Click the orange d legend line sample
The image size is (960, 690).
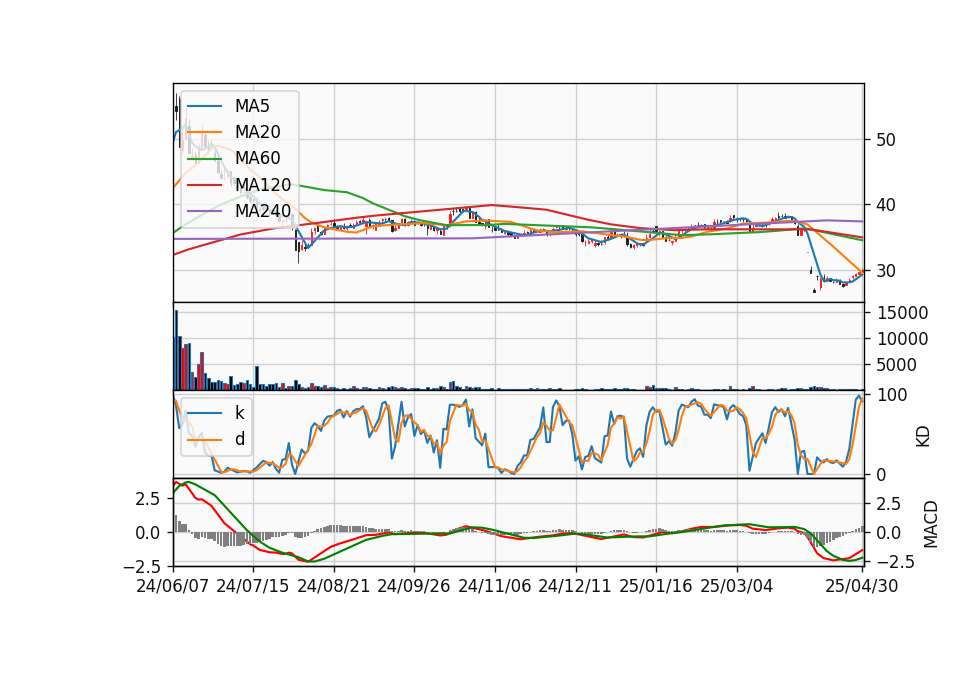click(204, 439)
